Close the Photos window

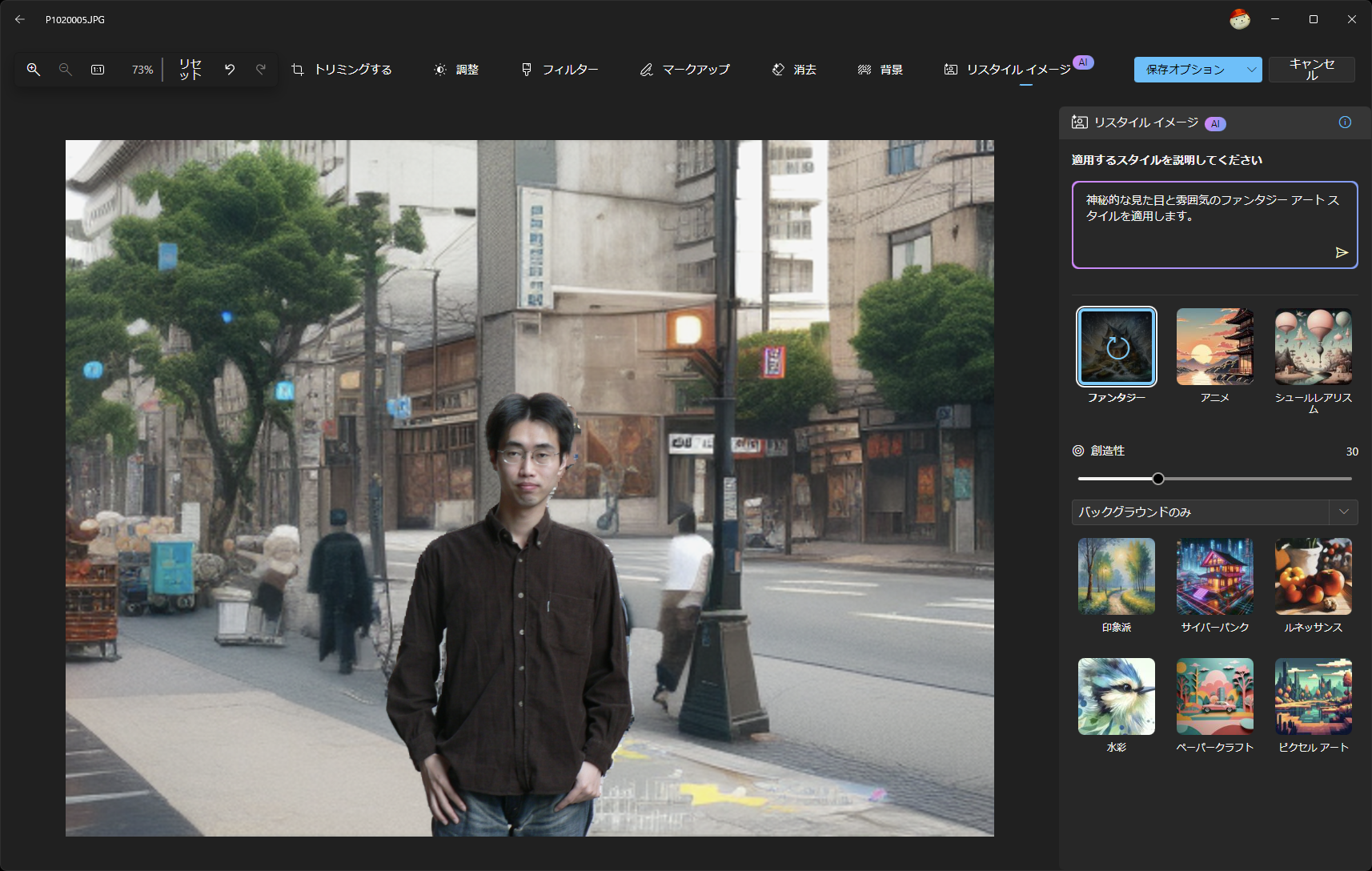click(1352, 19)
